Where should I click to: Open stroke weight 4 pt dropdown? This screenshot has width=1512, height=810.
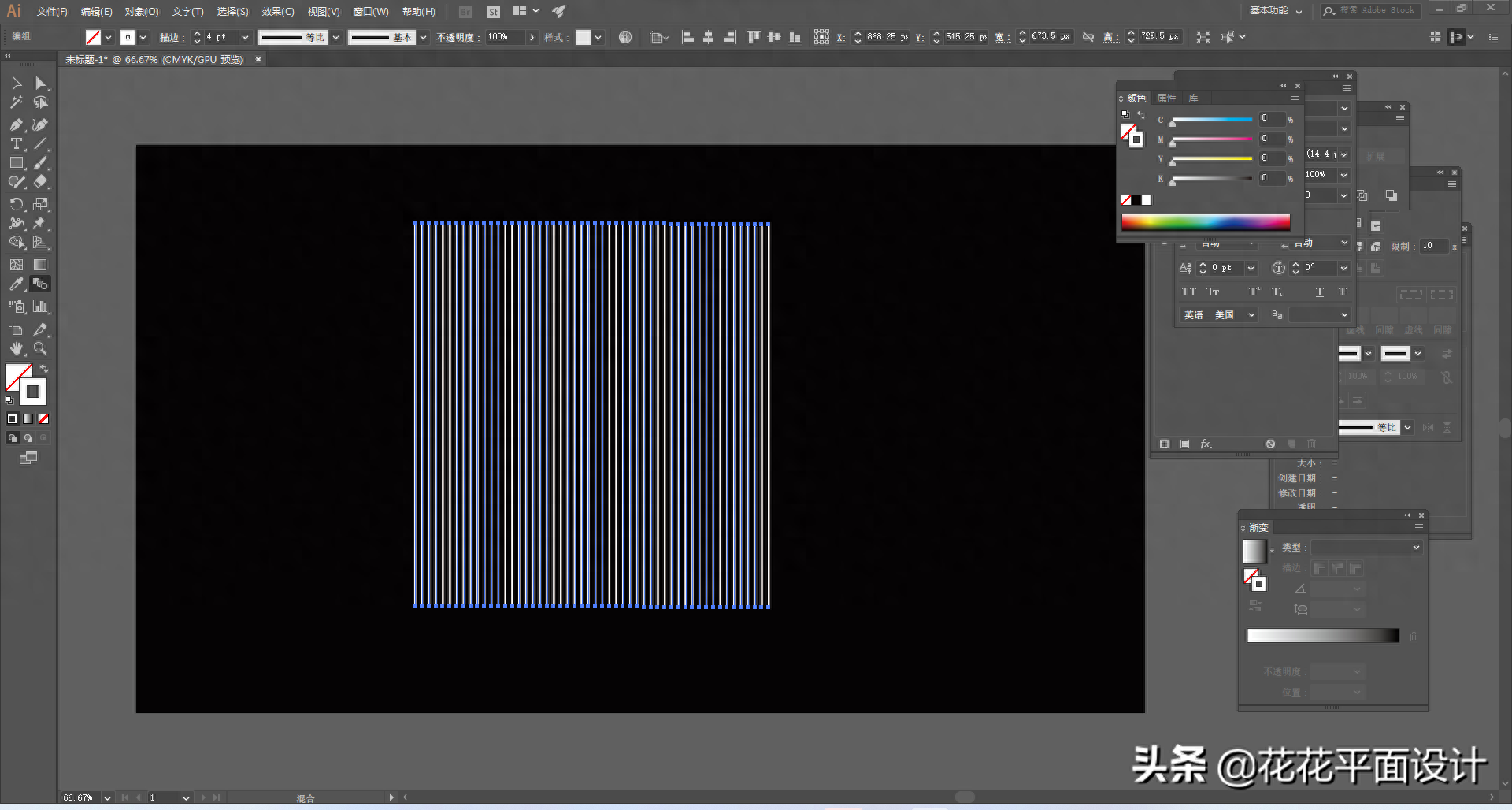click(x=245, y=37)
